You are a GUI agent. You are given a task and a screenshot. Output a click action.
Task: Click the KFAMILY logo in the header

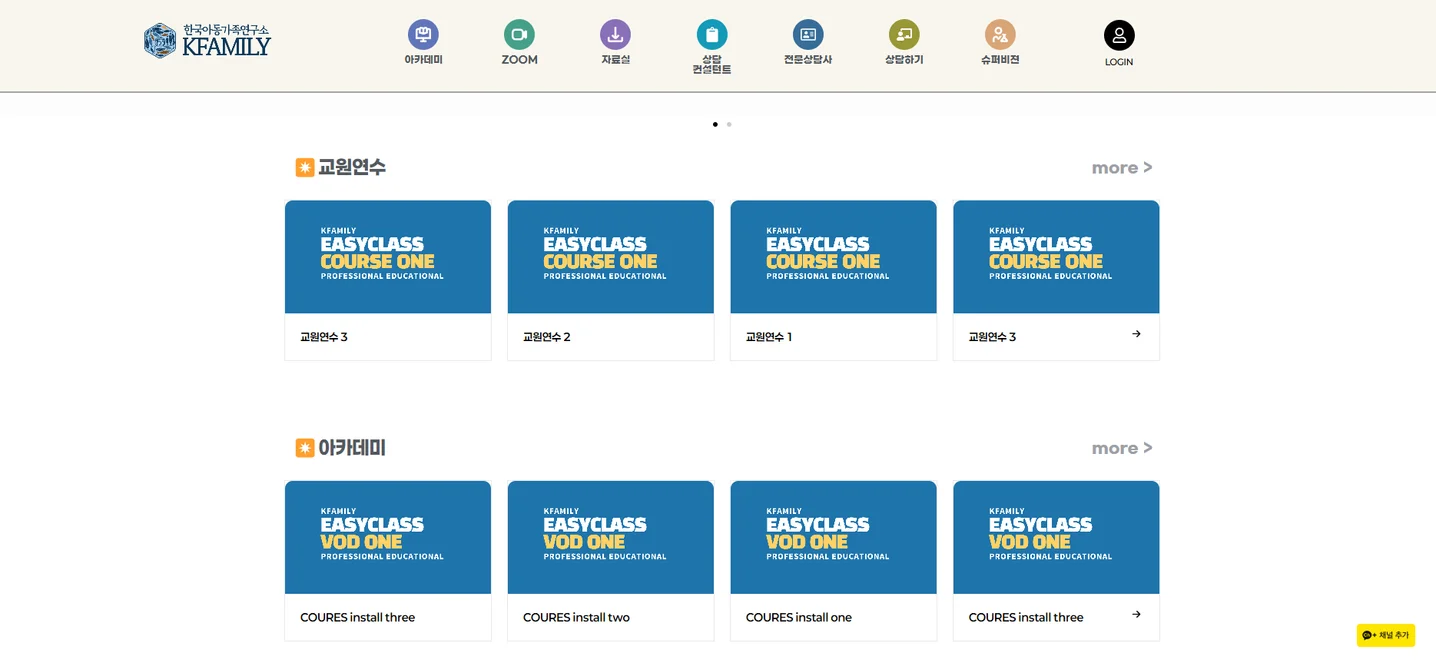tap(207, 40)
